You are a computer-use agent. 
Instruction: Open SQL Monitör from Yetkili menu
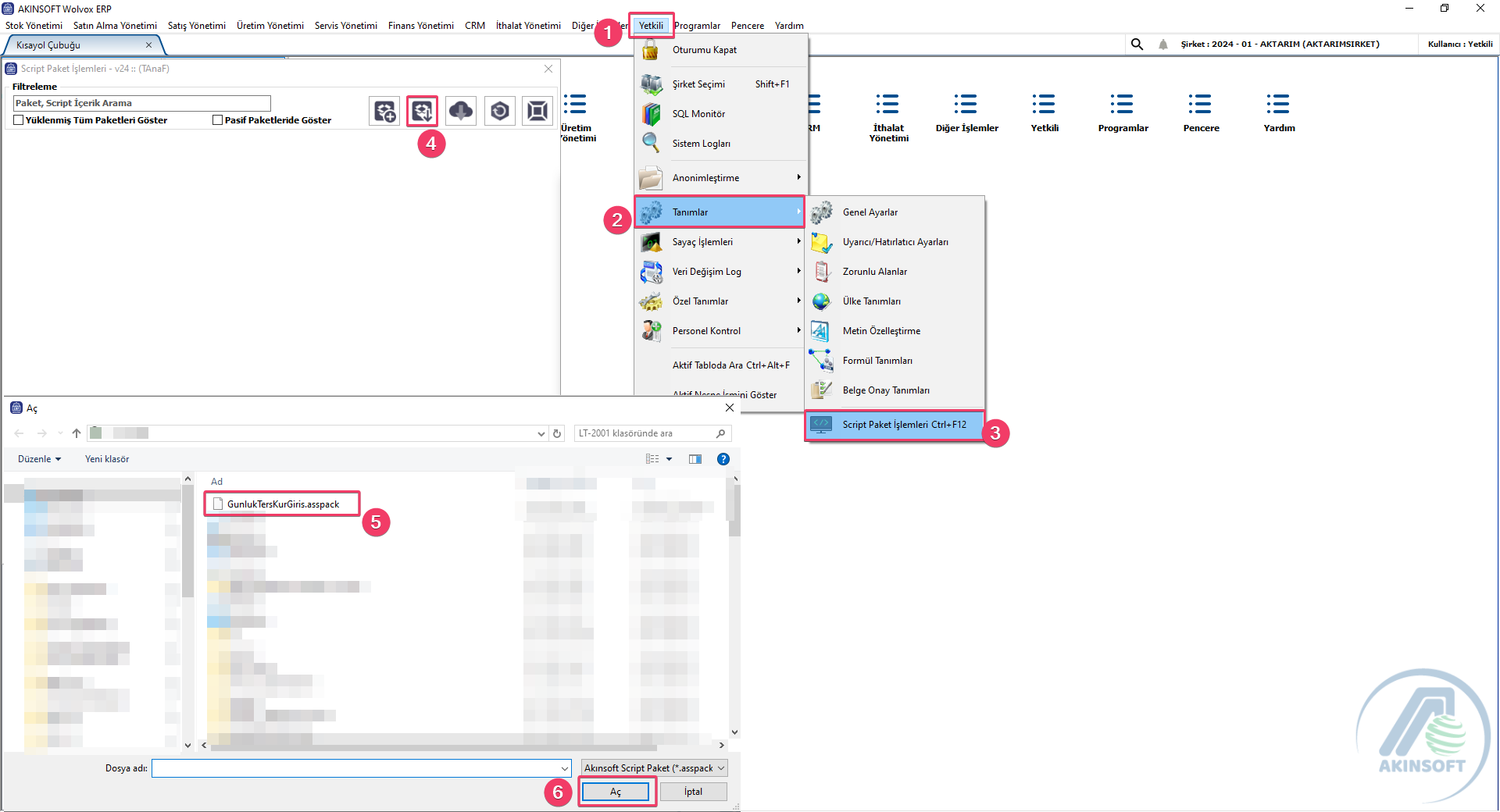coord(698,114)
